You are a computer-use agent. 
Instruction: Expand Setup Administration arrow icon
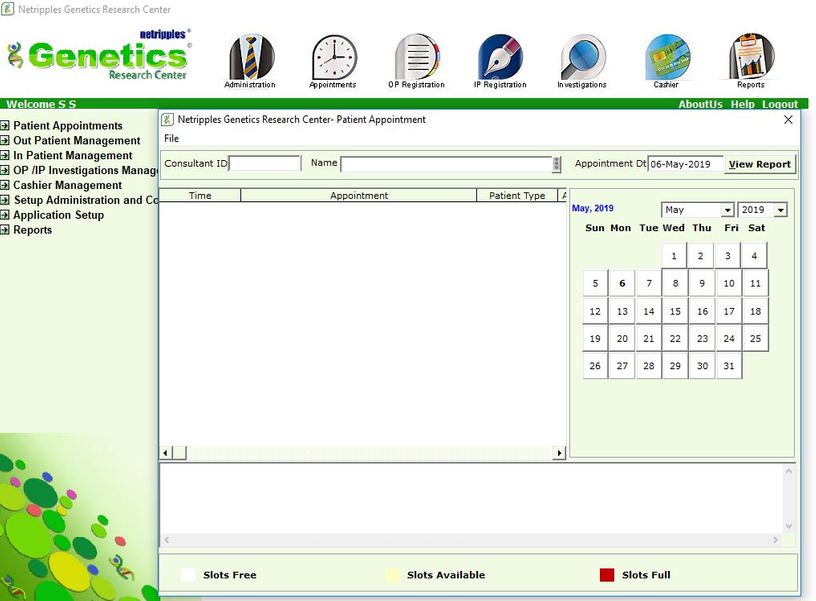point(5,200)
